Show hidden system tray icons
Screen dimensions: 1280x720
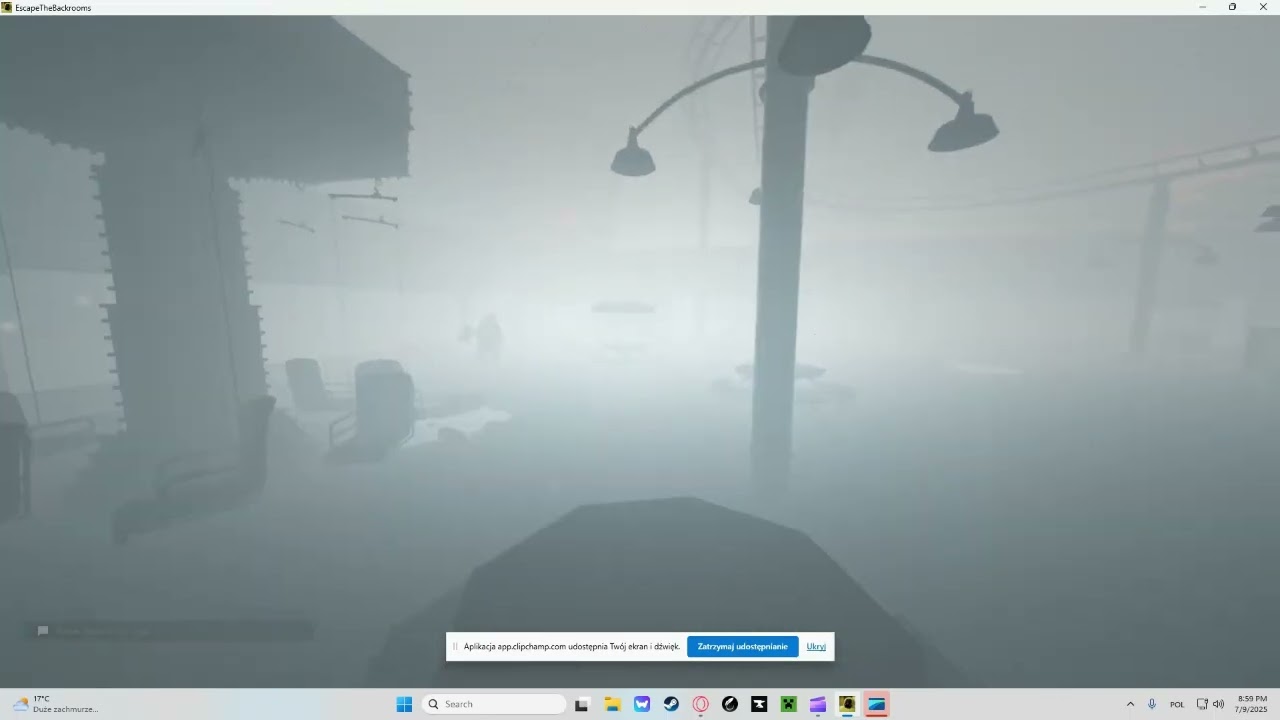tap(1130, 704)
